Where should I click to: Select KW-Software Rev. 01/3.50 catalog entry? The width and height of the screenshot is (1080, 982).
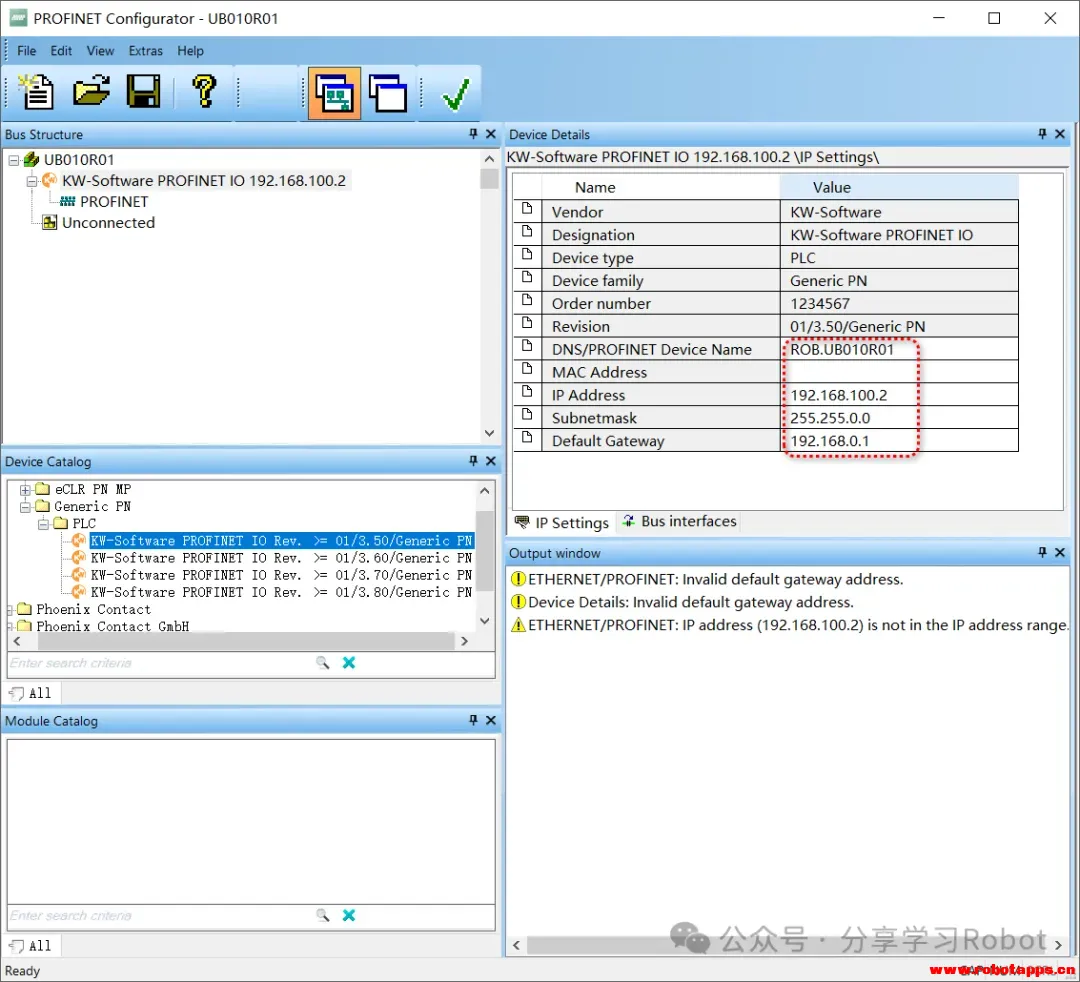tap(282, 541)
